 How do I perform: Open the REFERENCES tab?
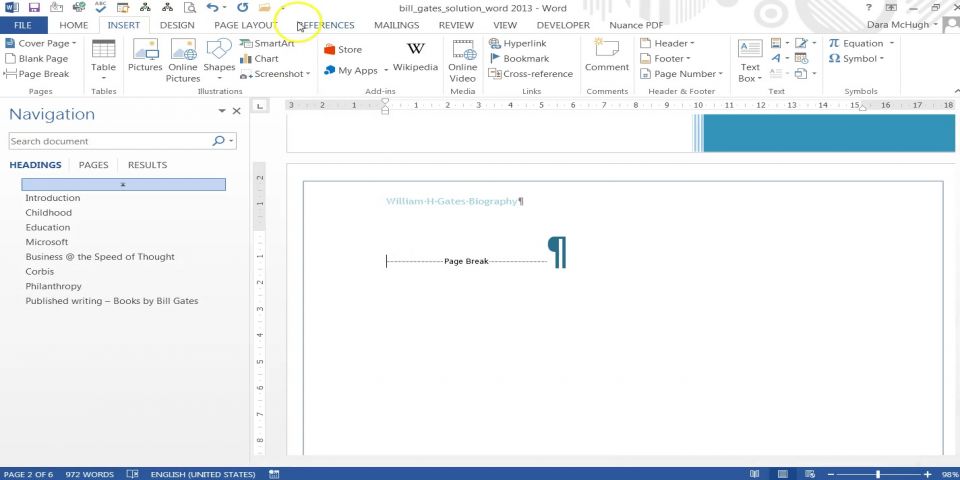pos(326,25)
